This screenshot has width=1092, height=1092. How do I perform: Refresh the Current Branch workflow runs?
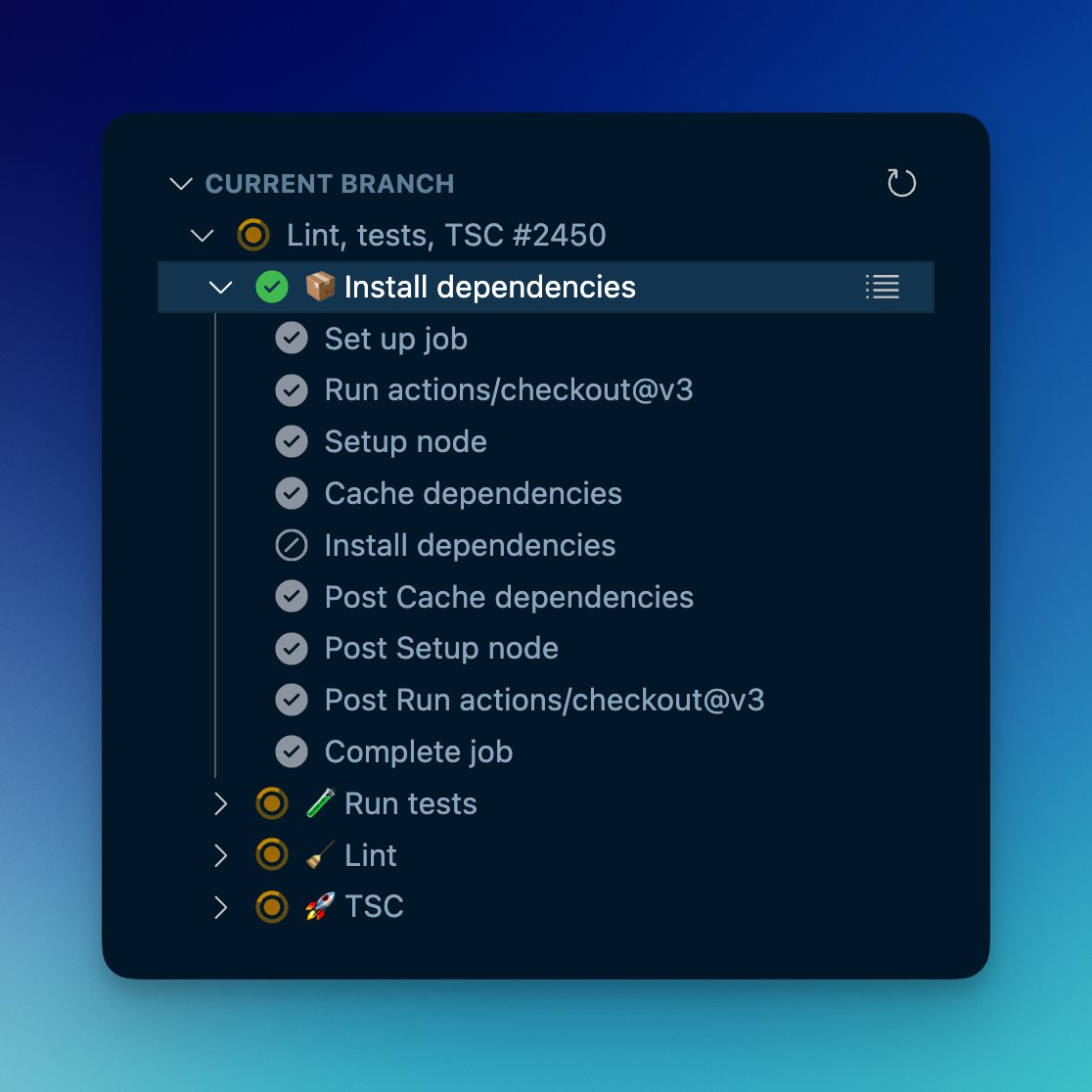coord(901,183)
